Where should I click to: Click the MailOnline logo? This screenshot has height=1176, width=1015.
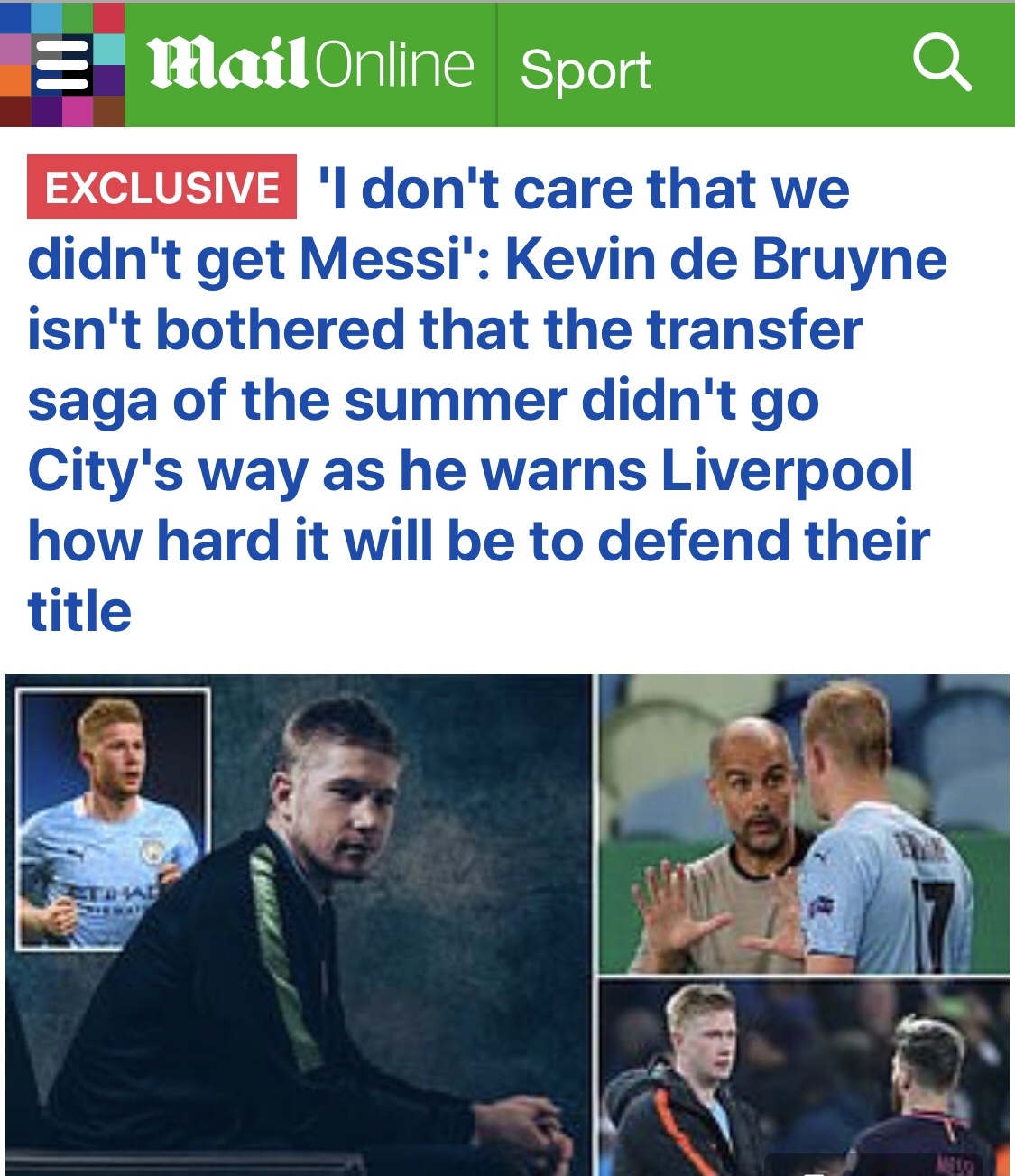pyautogui.click(x=309, y=65)
